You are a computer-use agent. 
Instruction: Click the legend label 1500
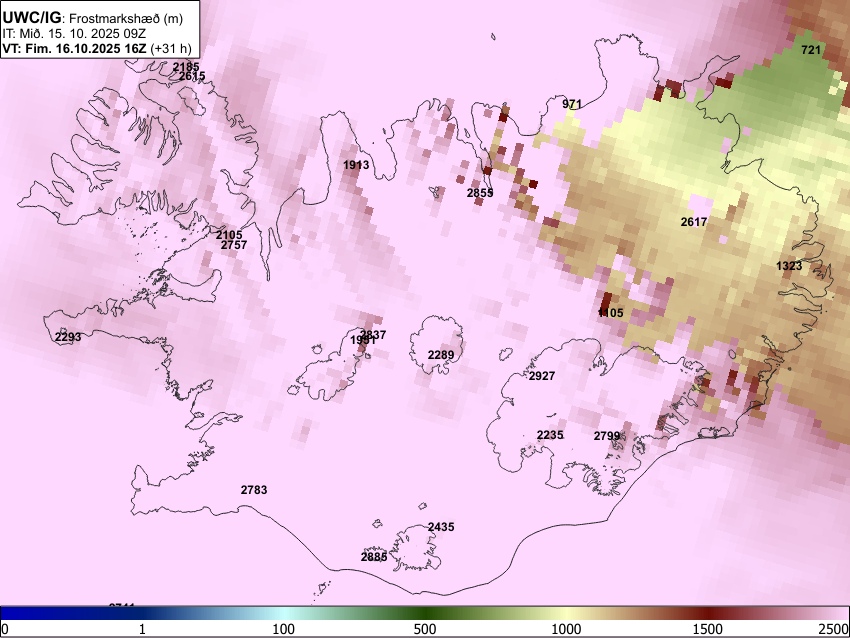[708, 629]
